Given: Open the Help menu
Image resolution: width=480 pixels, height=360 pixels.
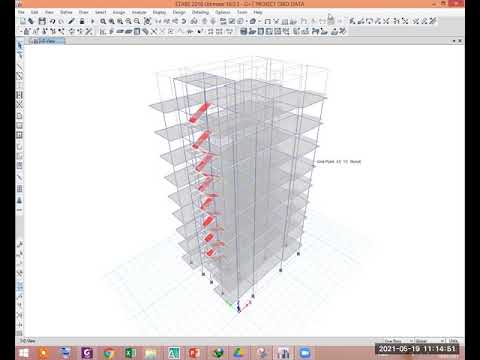Looking at the screenshot, I should click(258, 12).
